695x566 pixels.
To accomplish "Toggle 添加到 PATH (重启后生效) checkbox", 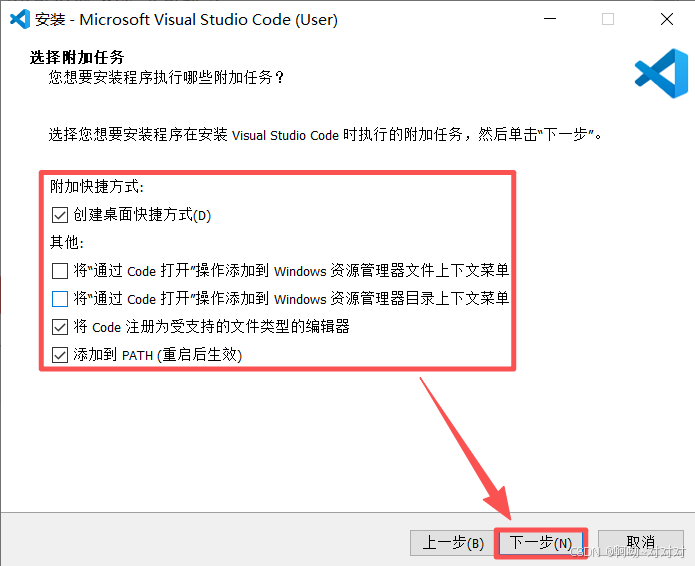I will point(60,355).
